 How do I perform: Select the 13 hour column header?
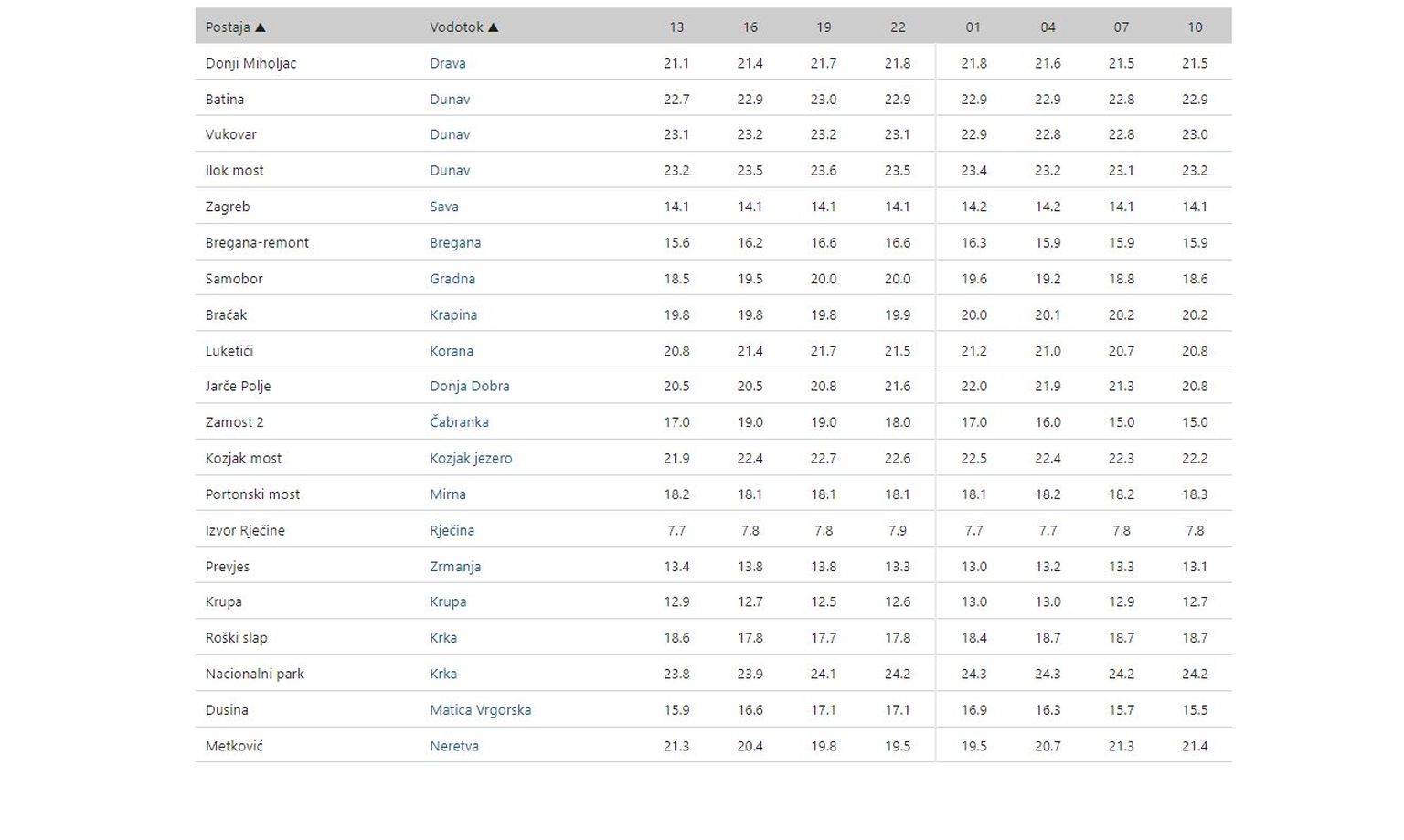click(x=676, y=27)
